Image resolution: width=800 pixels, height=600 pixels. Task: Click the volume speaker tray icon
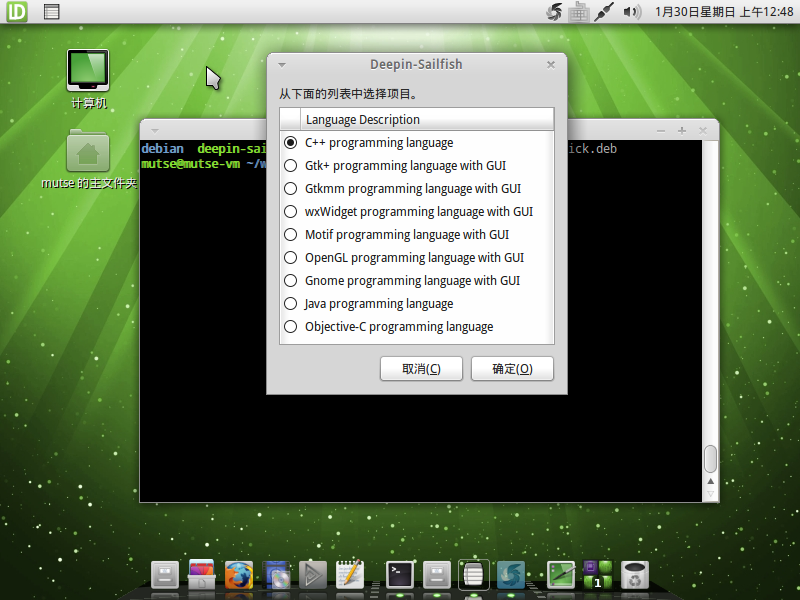(x=632, y=12)
